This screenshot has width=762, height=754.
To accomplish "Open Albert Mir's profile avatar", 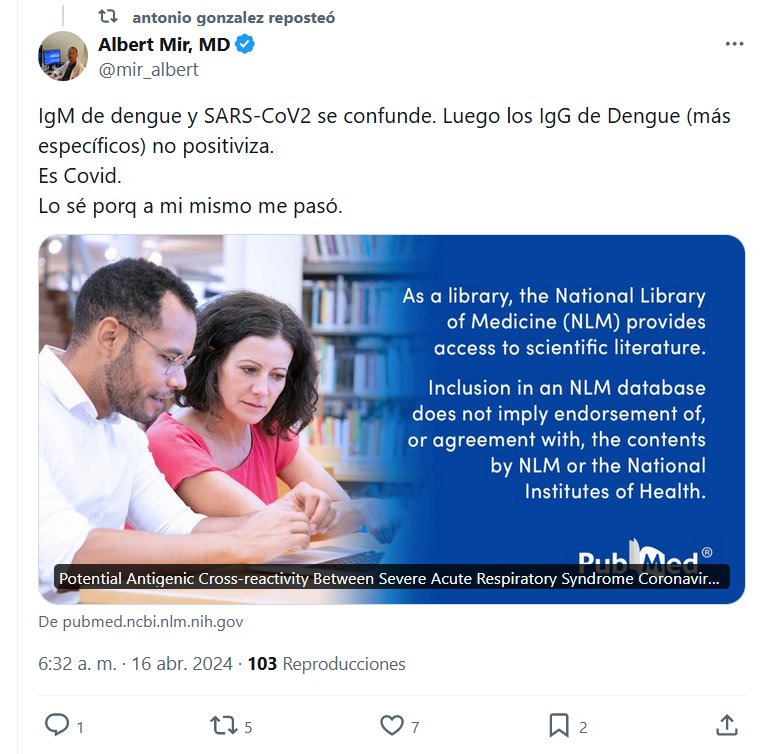I will [63, 56].
